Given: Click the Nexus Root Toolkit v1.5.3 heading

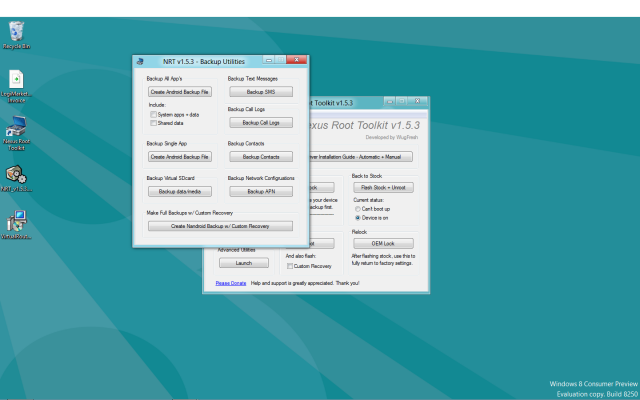Looking at the screenshot, I should (x=364, y=125).
